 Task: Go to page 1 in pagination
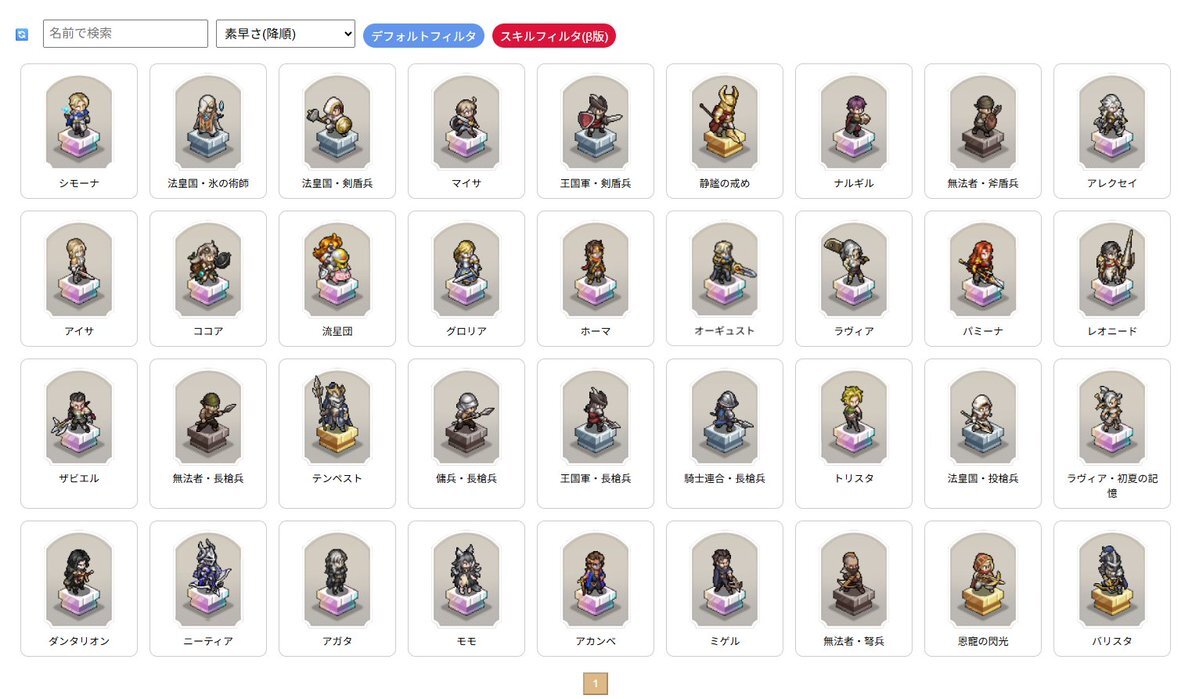pos(596,683)
